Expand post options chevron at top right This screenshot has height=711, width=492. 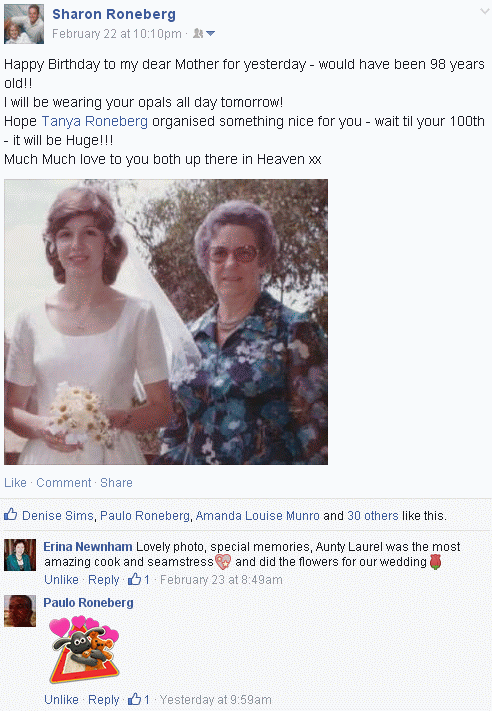click(x=485, y=12)
